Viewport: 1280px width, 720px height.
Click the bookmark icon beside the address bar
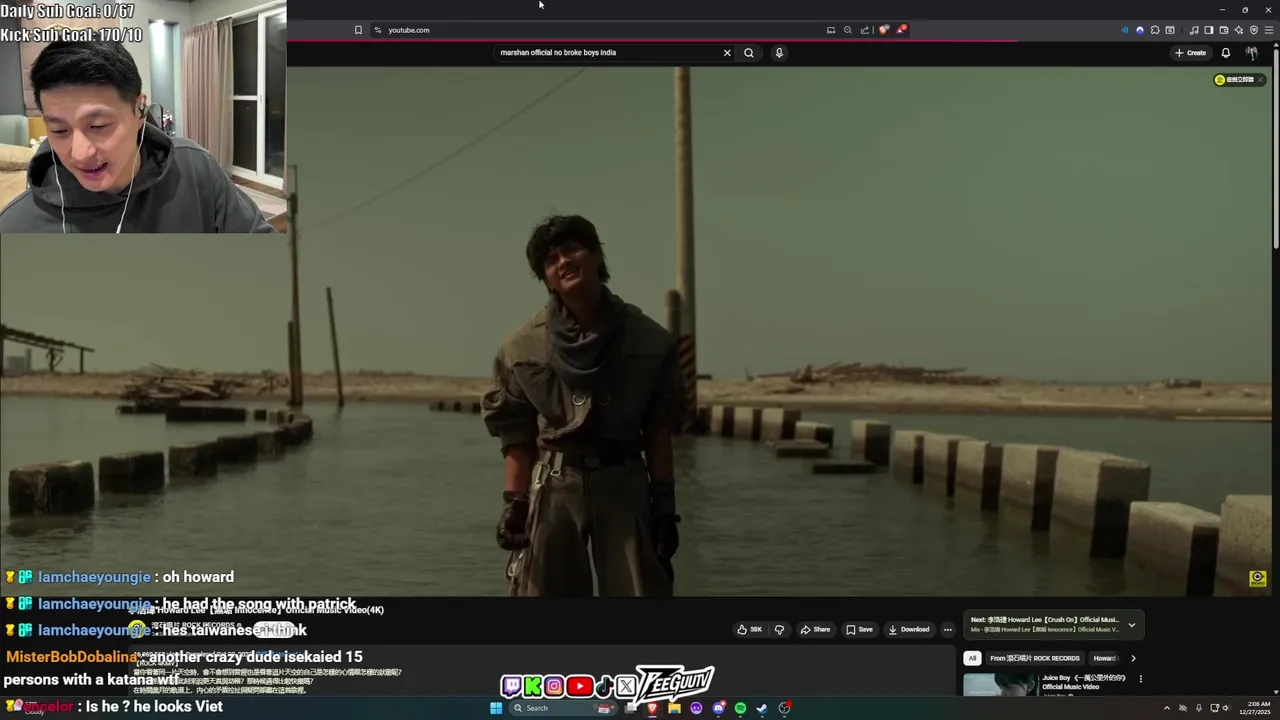[358, 30]
